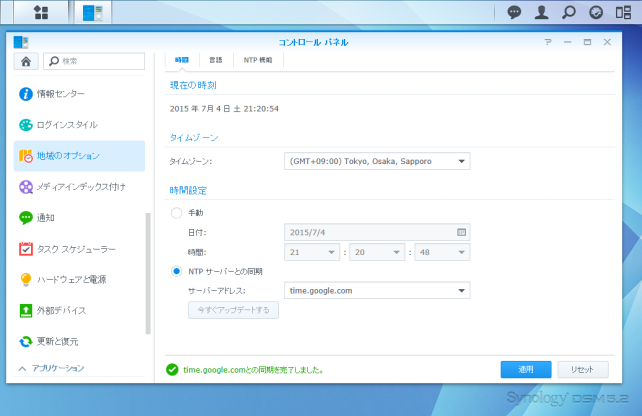Click current time text 2015 年 7月 4 日
The height and width of the screenshot is (416, 642).
(x=224, y=109)
